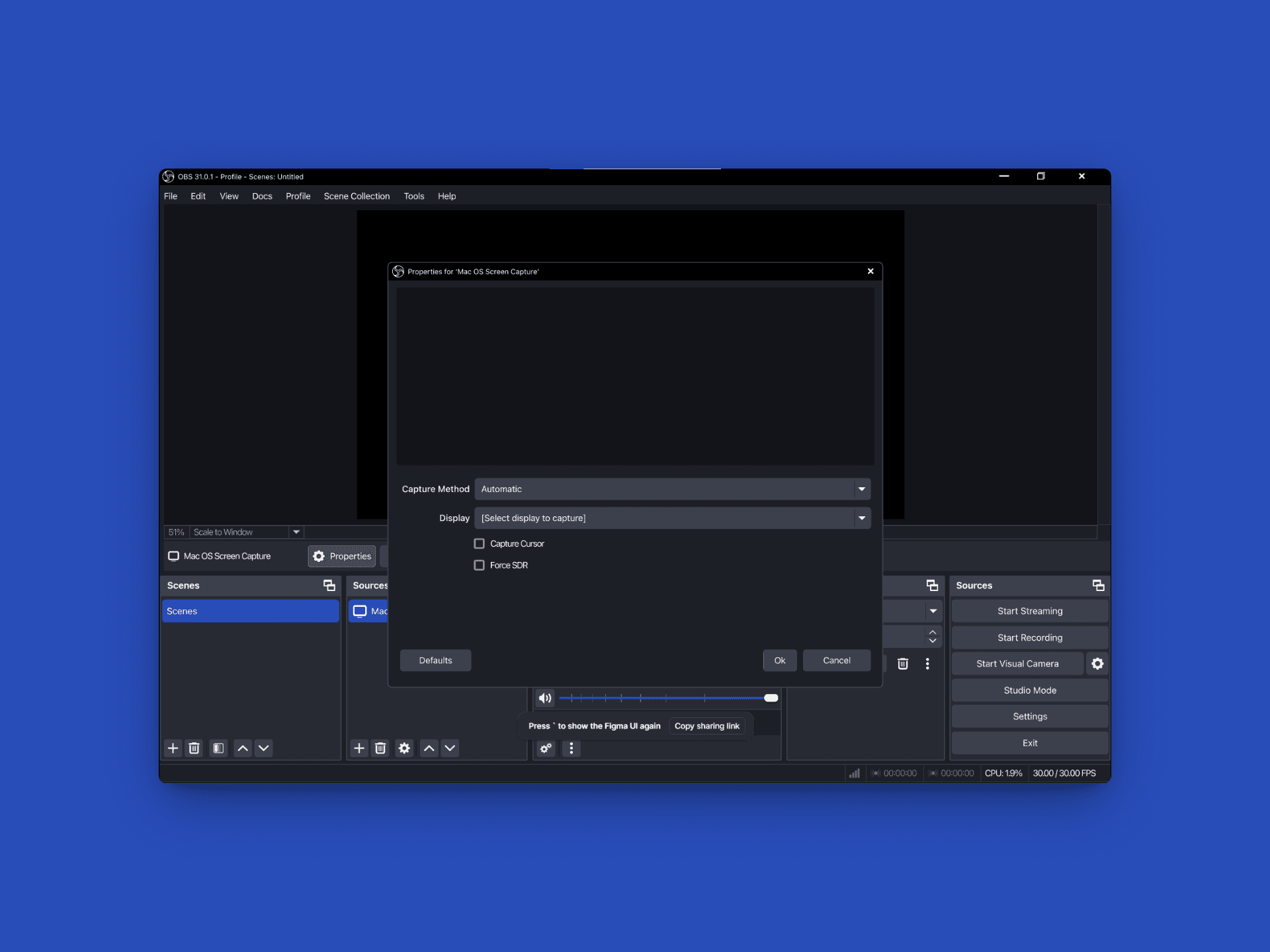Click the add scene plus icon
This screenshot has width=1270, height=952.
point(173,748)
